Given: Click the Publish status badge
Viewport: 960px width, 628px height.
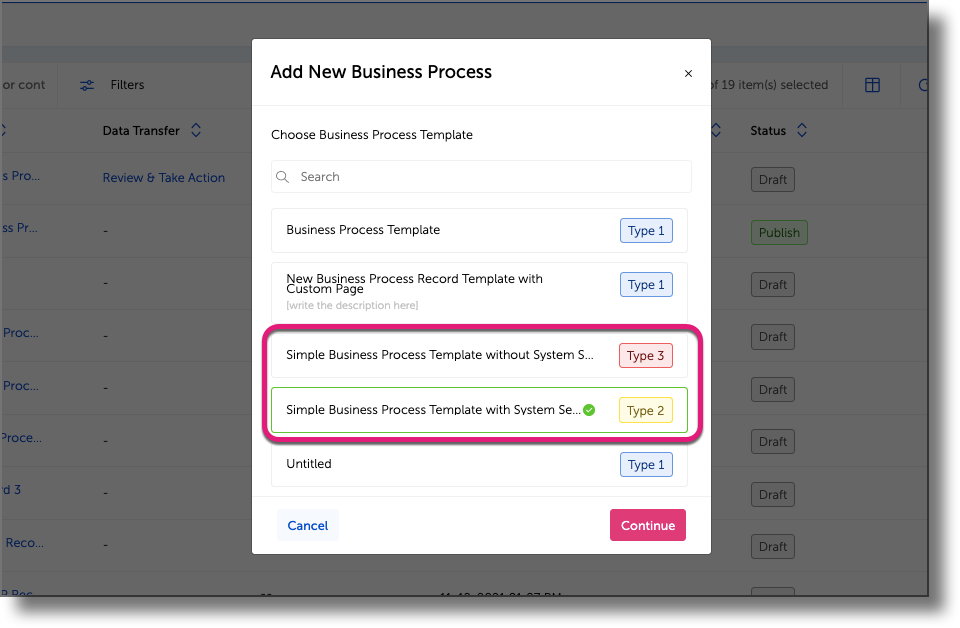Looking at the screenshot, I should (x=778, y=232).
